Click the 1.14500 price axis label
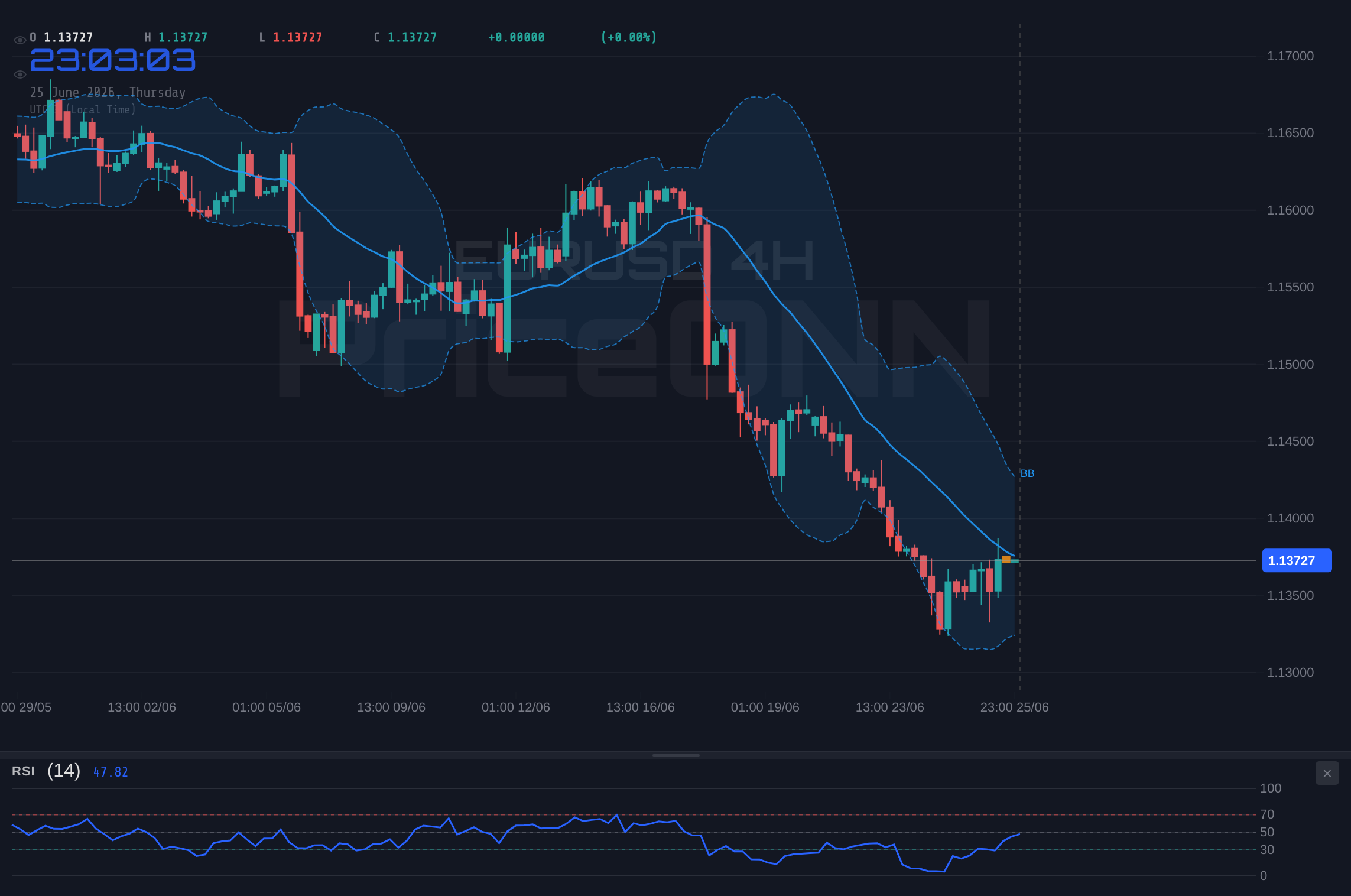 click(x=1290, y=441)
